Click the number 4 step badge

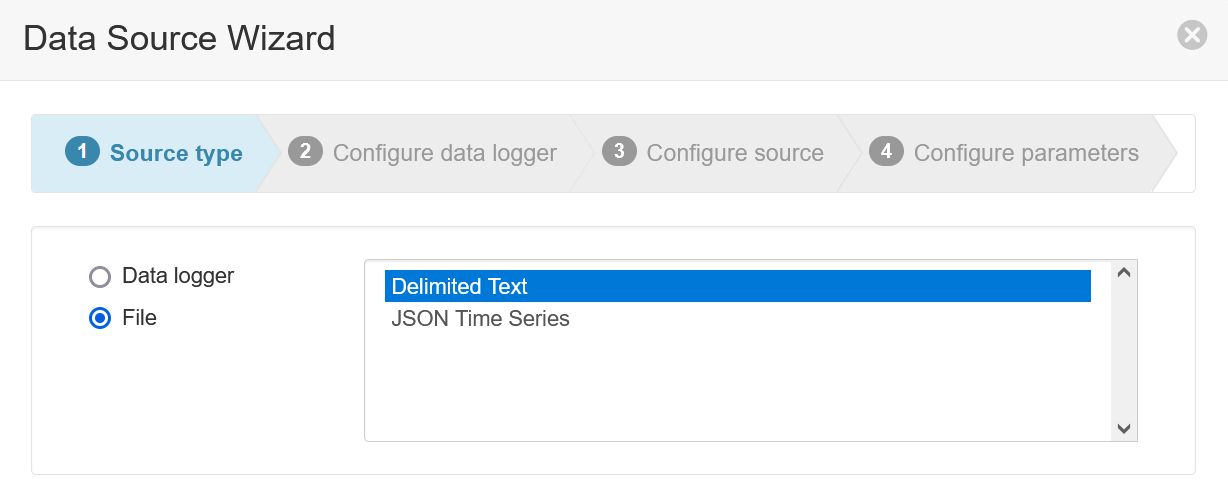886,152
